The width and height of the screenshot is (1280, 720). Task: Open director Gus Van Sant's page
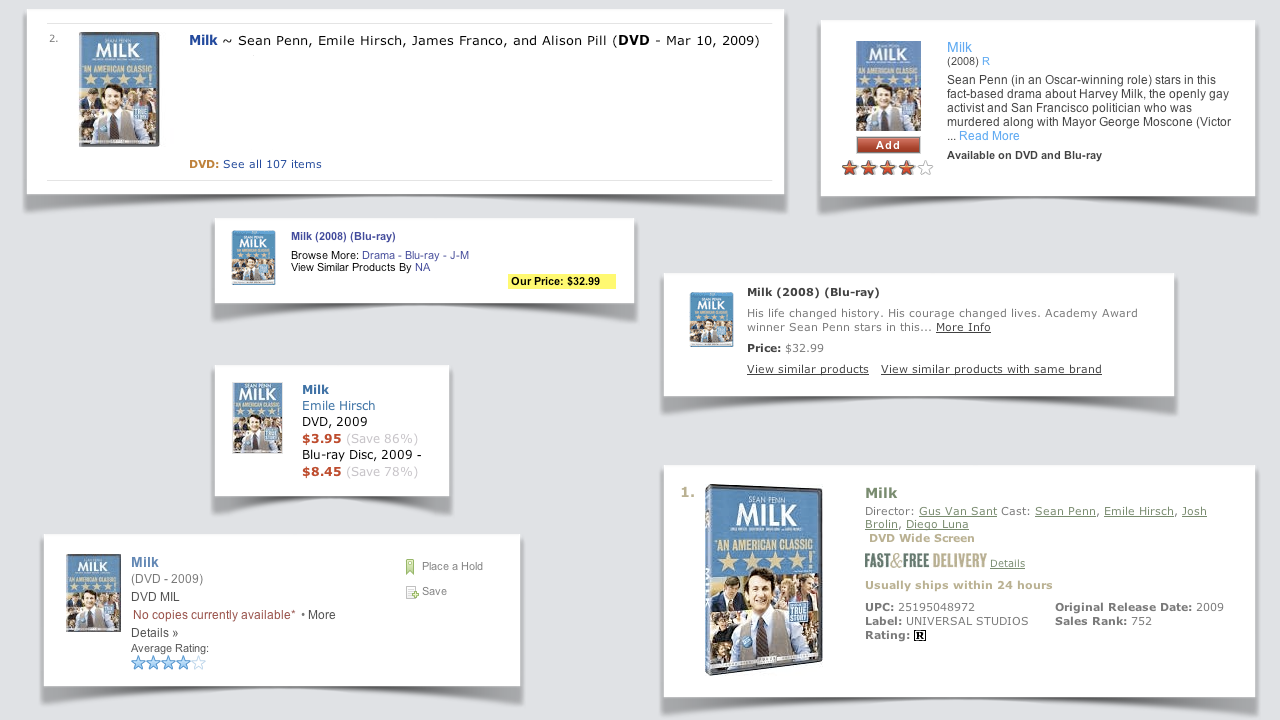pyautogui.click(x=957, y=510)
